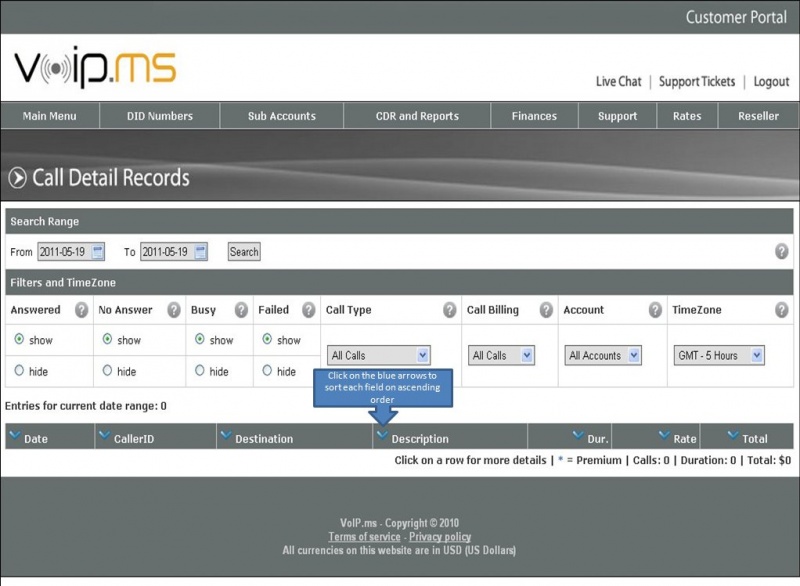The image size is (800, 586).
Task: Select hide for Answered calls
Action: [19, 370]
